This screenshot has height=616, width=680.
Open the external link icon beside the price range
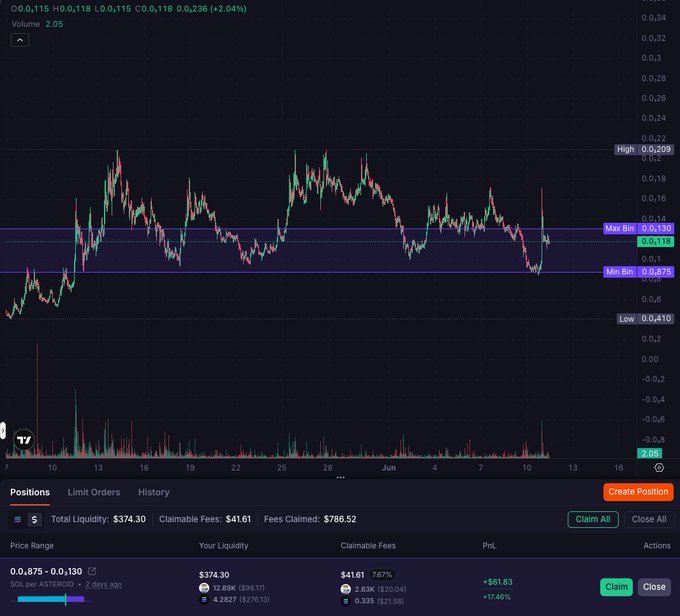(x=92, y=571)
